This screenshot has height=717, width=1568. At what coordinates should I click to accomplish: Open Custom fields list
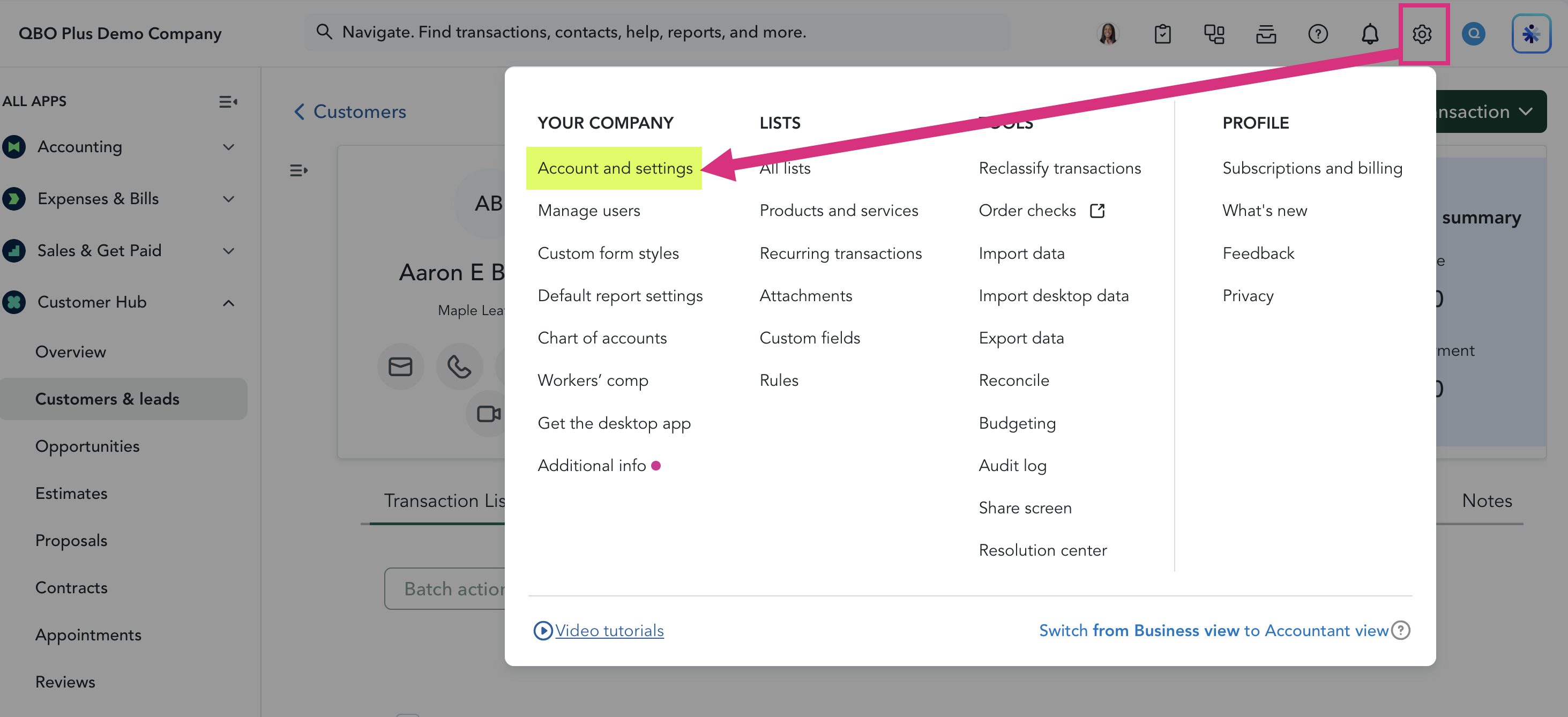[810, 338]
